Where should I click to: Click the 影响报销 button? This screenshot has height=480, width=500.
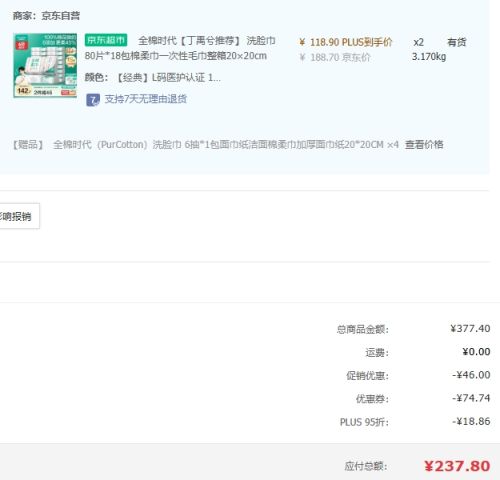point(19,216)
